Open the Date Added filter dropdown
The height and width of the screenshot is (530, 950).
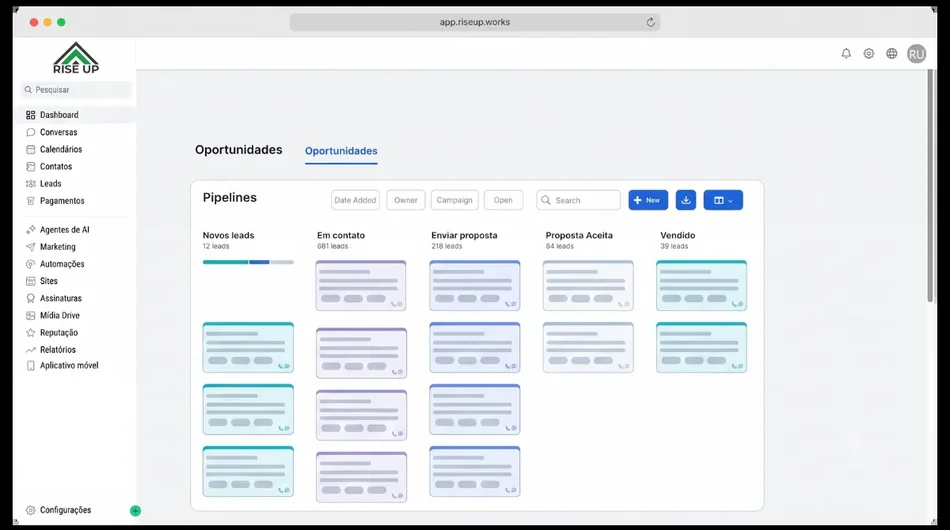tap(356, 200)
